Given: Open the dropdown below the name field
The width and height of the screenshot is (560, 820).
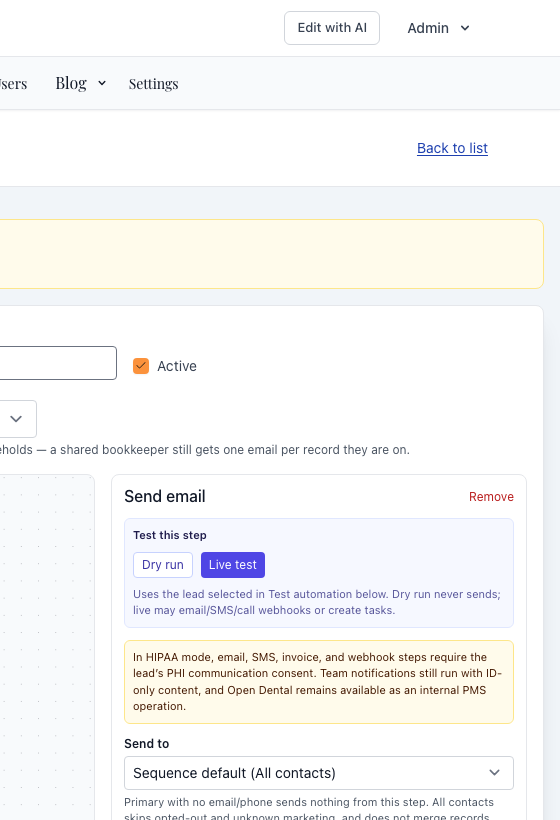Looking at the screenshot, I should coord(18,419).
